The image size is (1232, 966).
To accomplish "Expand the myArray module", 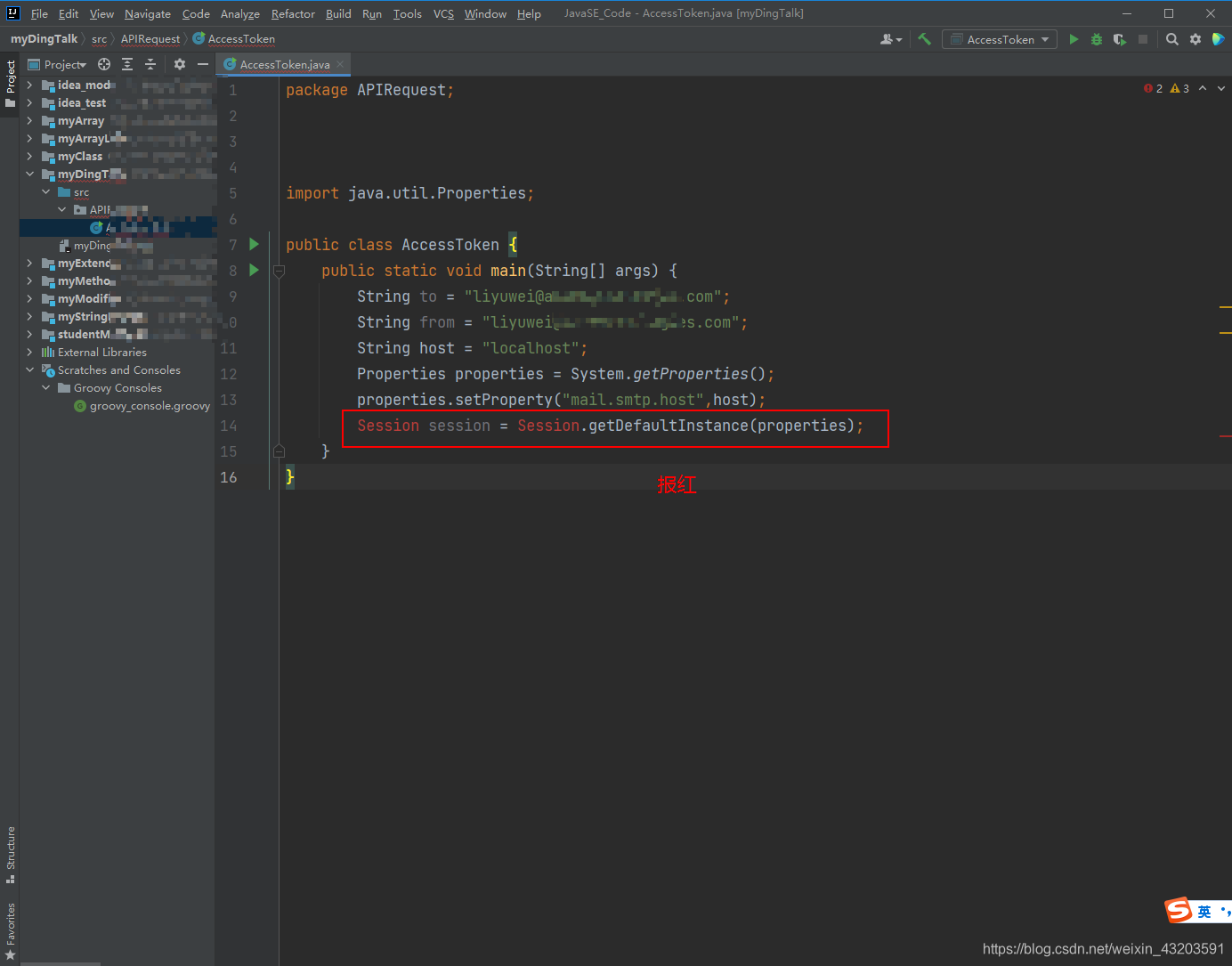I will point(29,121).
